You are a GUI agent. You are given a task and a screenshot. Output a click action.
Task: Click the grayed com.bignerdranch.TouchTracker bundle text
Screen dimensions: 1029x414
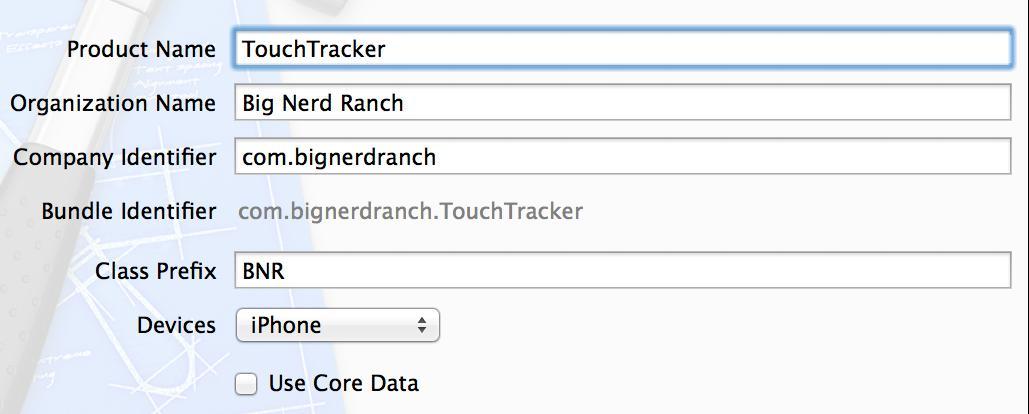tap(410, 211)
